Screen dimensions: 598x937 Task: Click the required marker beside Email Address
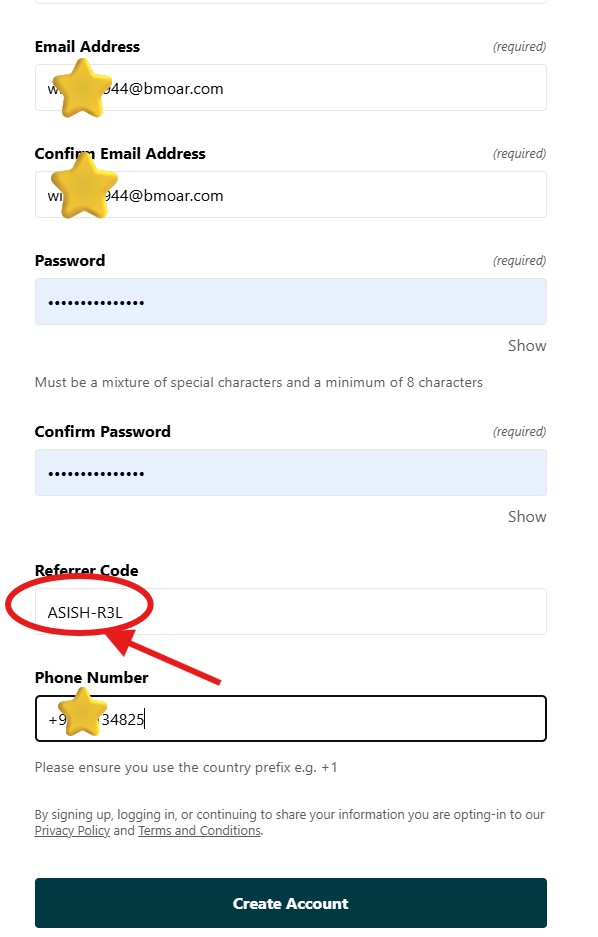click(519, 46)
